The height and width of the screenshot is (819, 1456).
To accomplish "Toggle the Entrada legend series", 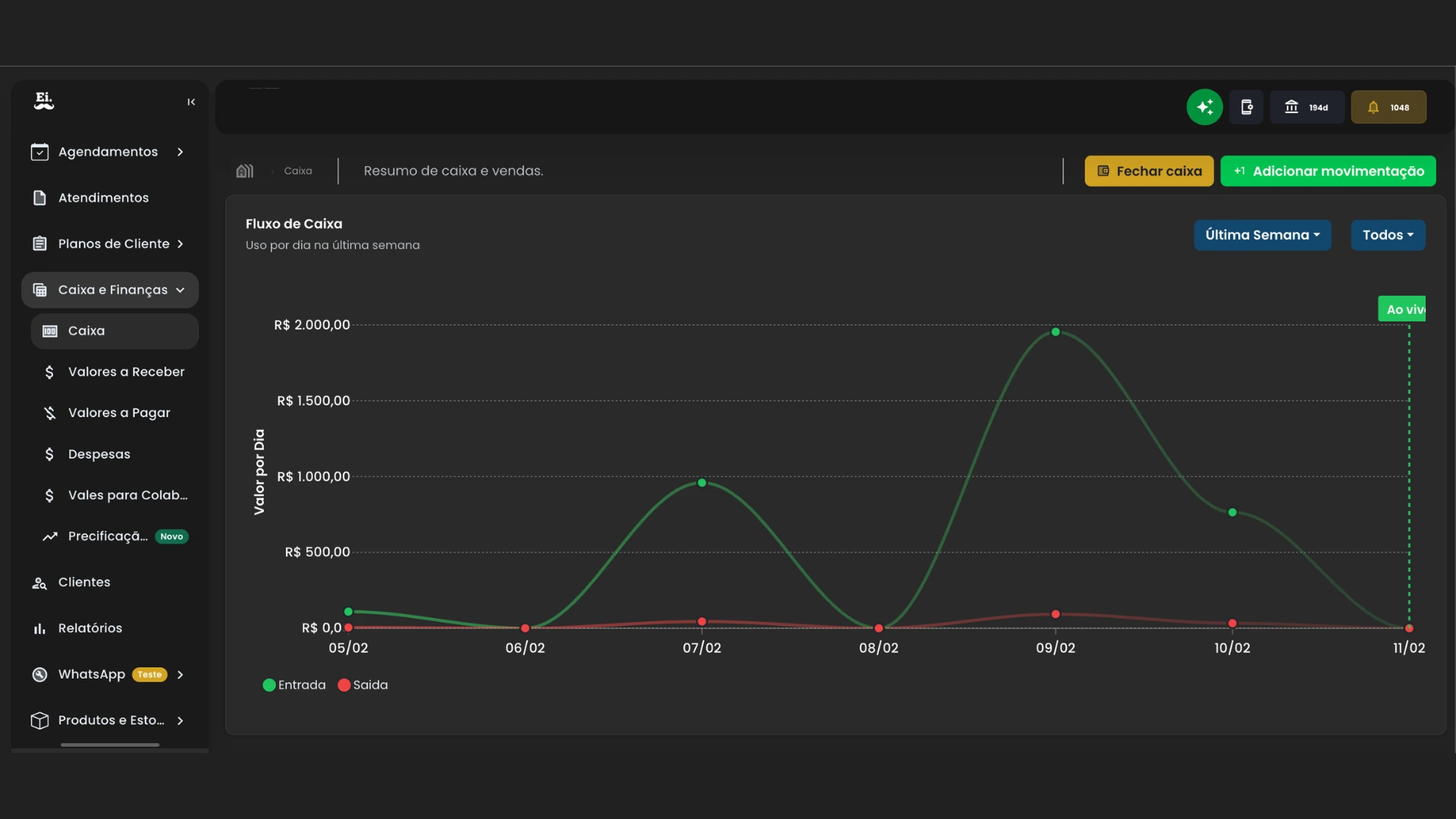I will pos(293,685).
